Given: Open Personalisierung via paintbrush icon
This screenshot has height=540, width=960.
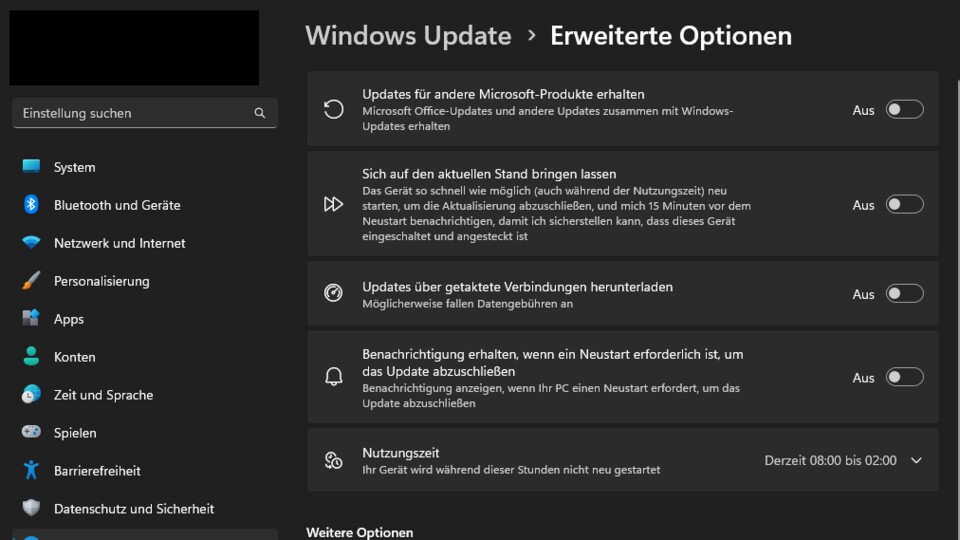Looking at the screenshot, I should [31, 280].
